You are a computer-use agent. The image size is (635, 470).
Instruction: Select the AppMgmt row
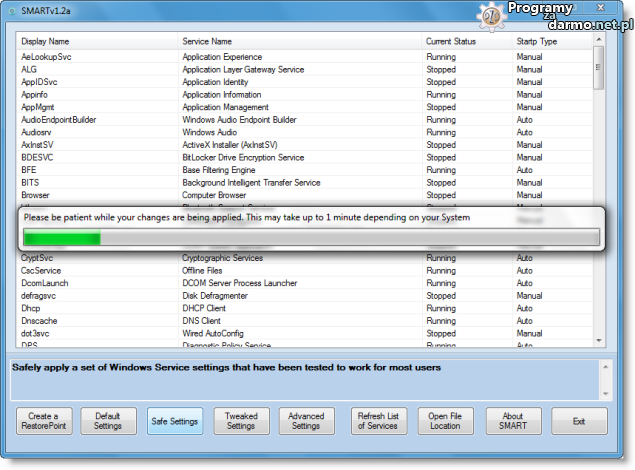[x=304, y=107]
